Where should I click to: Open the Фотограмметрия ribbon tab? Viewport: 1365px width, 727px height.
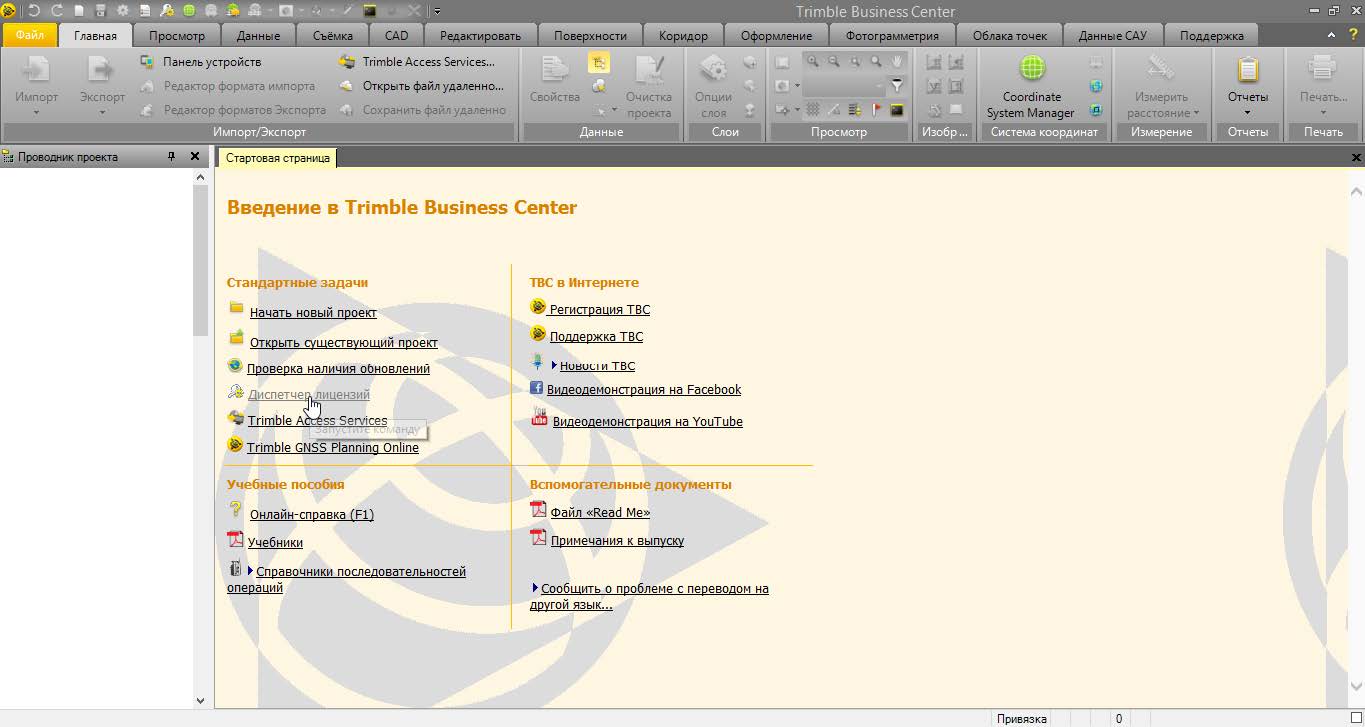[x=892, y=35]
